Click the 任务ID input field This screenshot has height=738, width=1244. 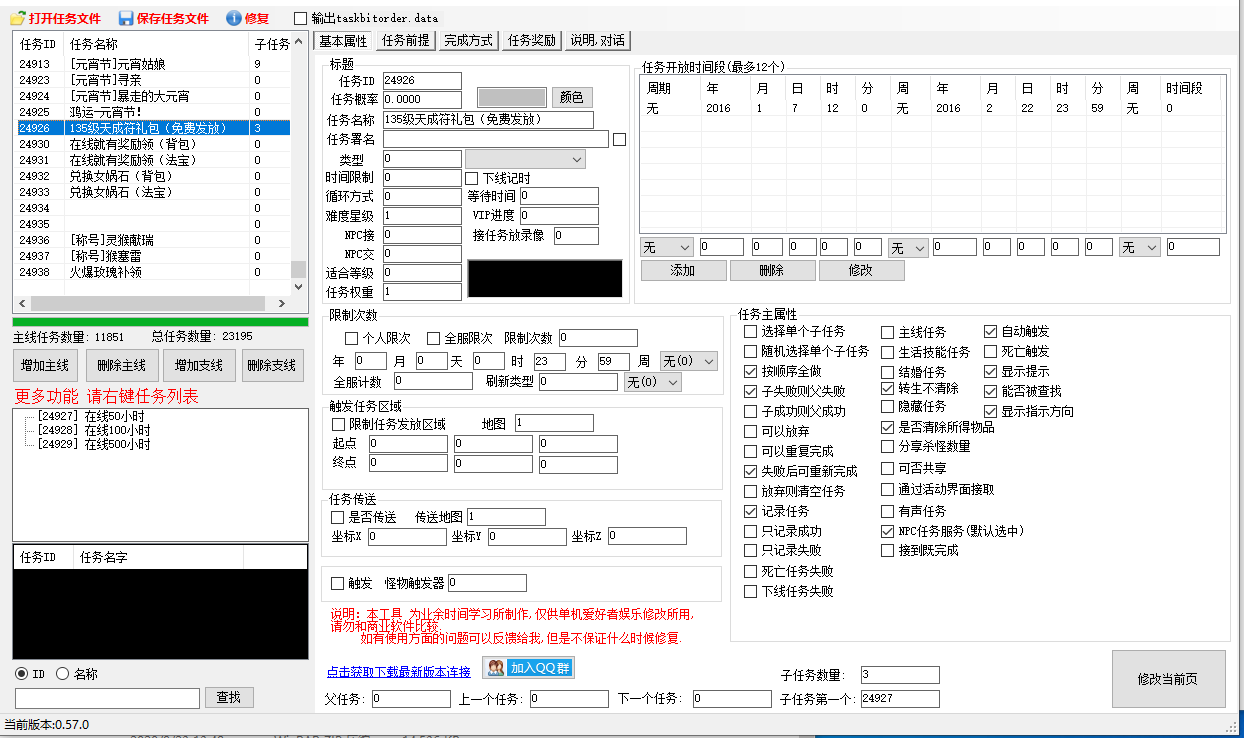422,81
